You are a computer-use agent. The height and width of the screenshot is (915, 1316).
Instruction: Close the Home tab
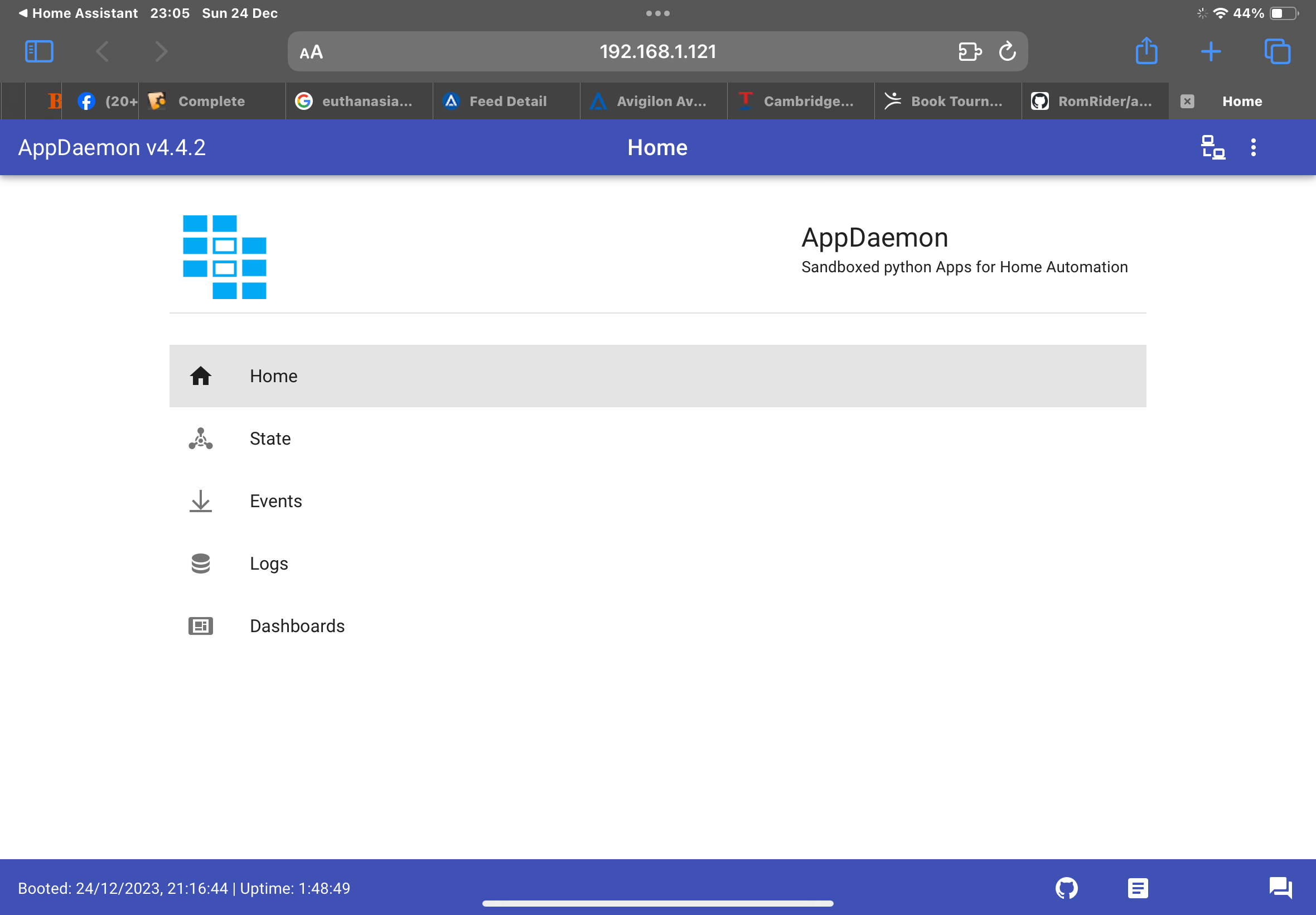coord(1187,102)
